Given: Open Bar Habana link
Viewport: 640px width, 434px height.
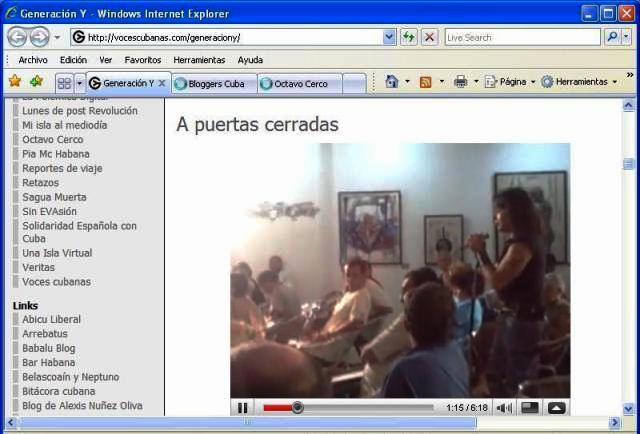Looking at the screenshot, I should 49,363.
